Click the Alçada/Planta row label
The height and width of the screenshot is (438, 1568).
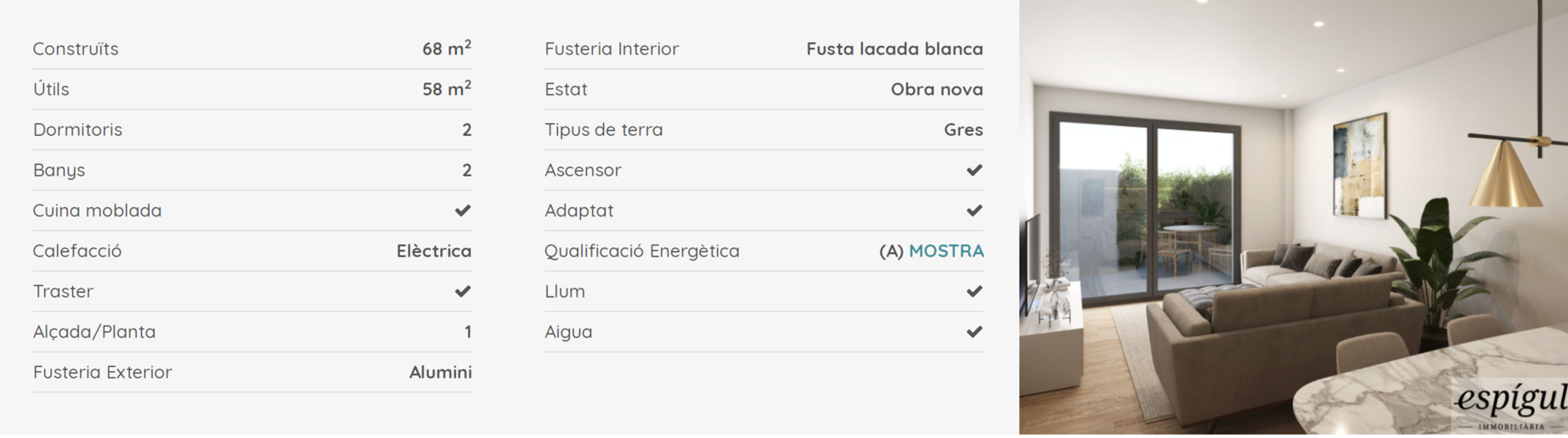coord(94,332)
